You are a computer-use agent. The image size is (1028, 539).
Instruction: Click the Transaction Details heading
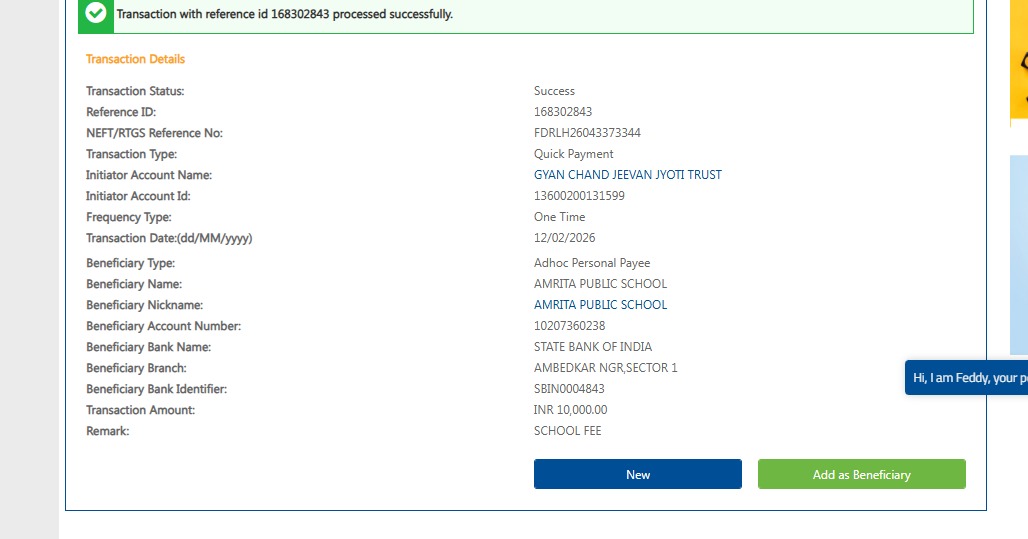(x=135, y=59)
